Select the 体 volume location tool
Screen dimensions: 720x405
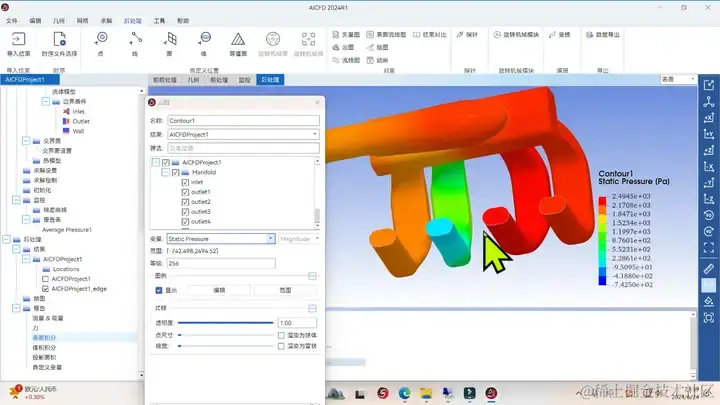coord(204,39)
